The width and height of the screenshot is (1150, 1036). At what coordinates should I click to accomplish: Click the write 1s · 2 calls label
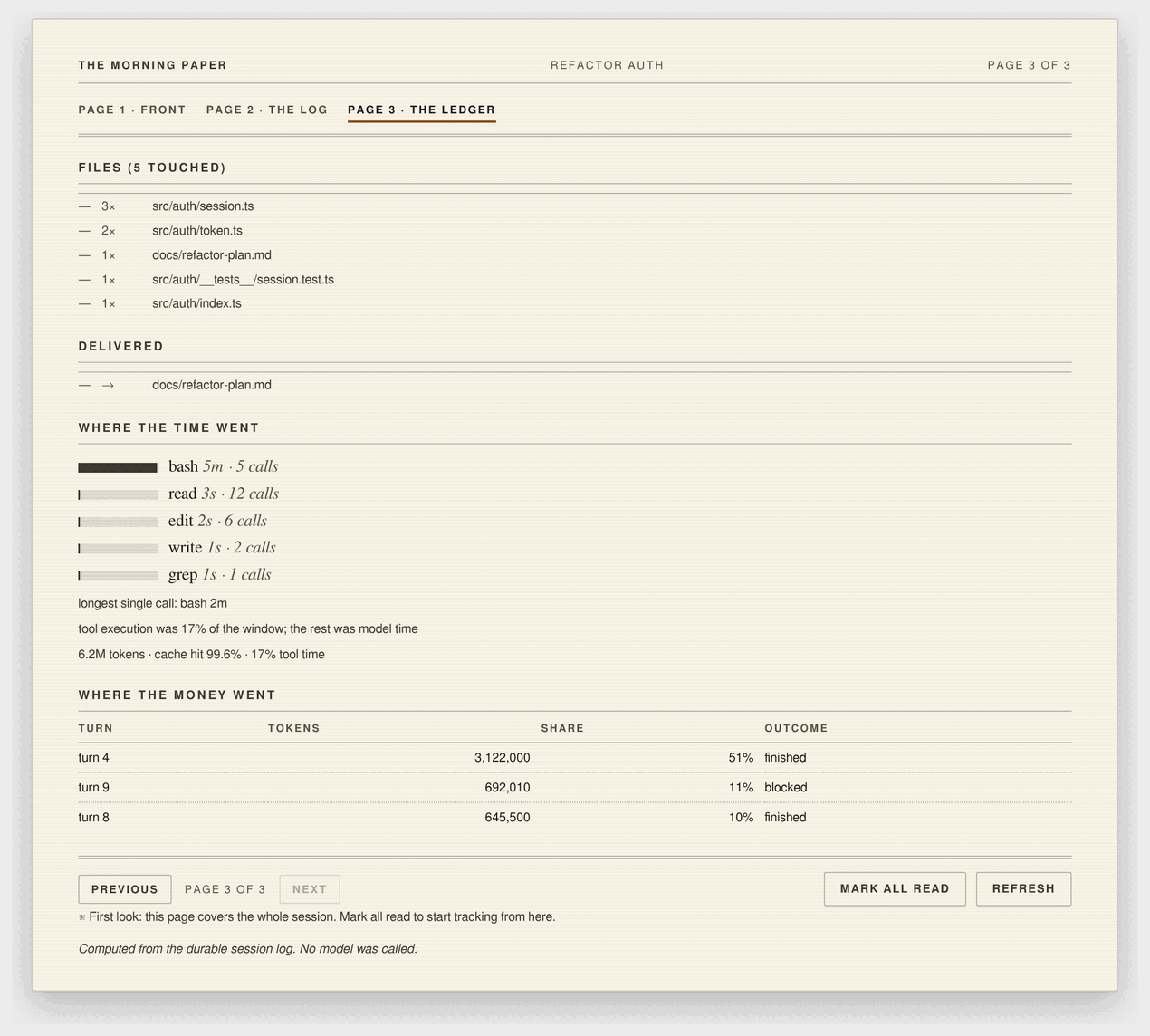[222, 547]
